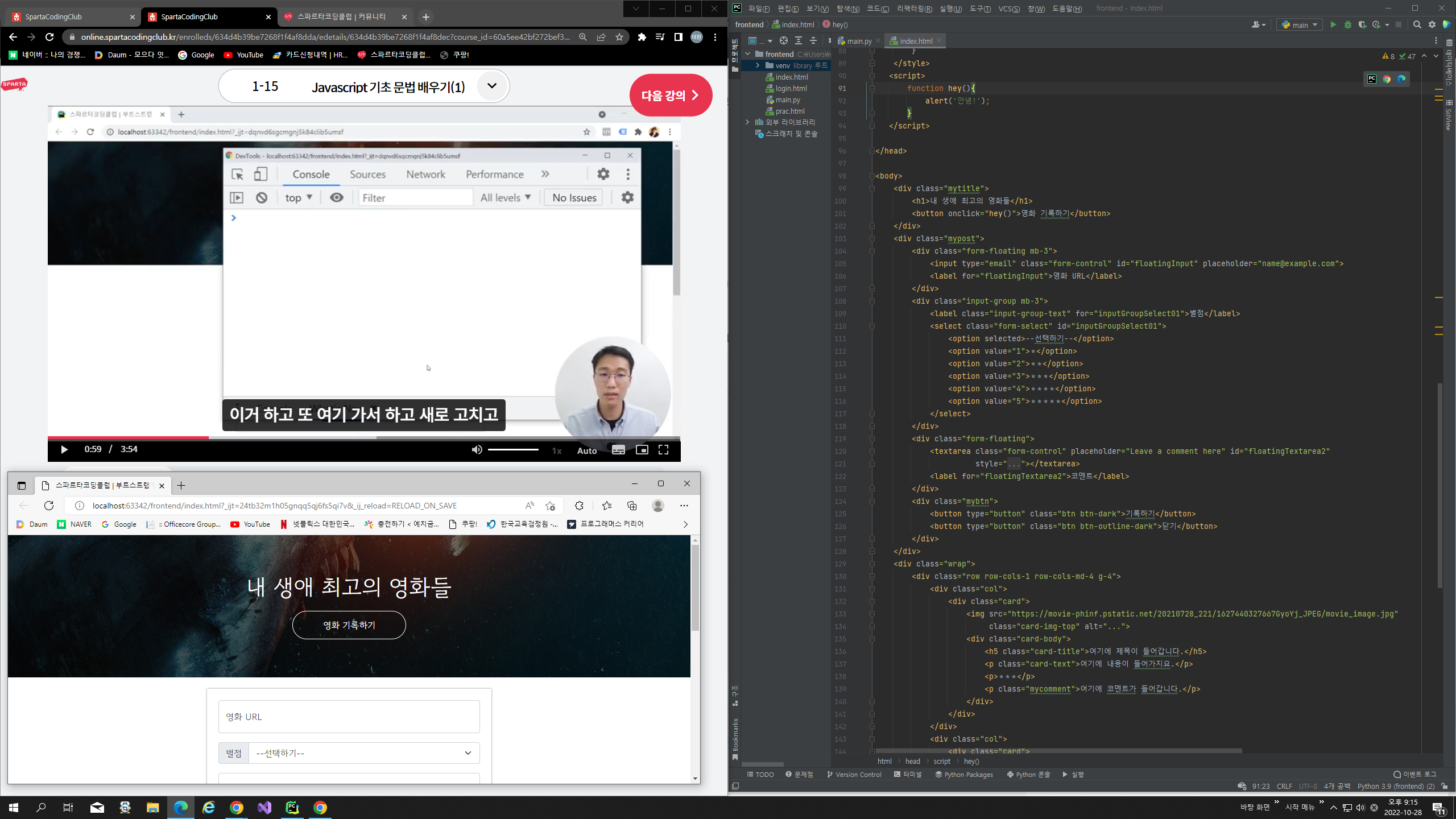Toggle Chrome side panel button

click(678, 37)
